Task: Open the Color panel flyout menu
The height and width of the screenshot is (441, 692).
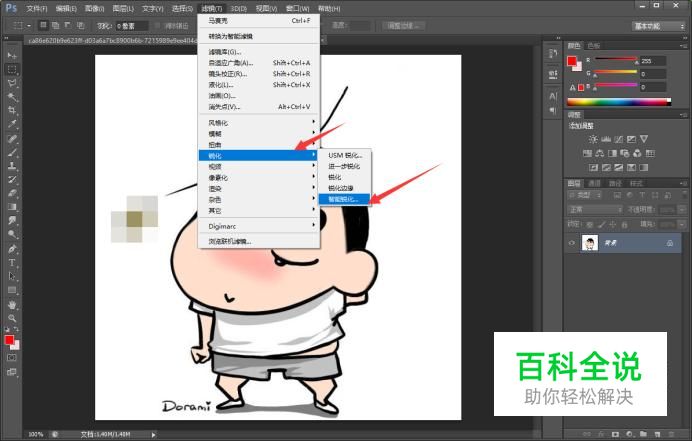Action: 684,46
